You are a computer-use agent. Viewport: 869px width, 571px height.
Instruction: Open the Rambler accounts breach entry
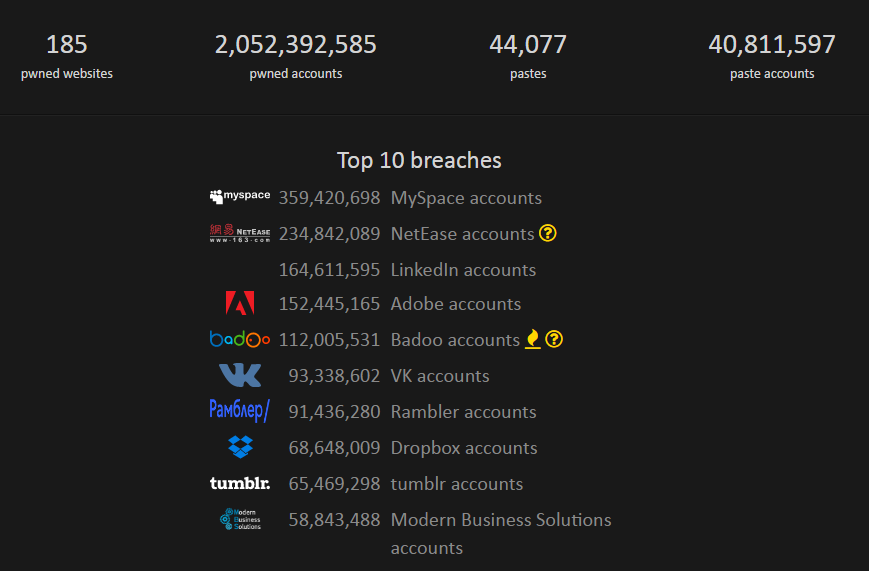pyautogui.click(x=463, y=412)
